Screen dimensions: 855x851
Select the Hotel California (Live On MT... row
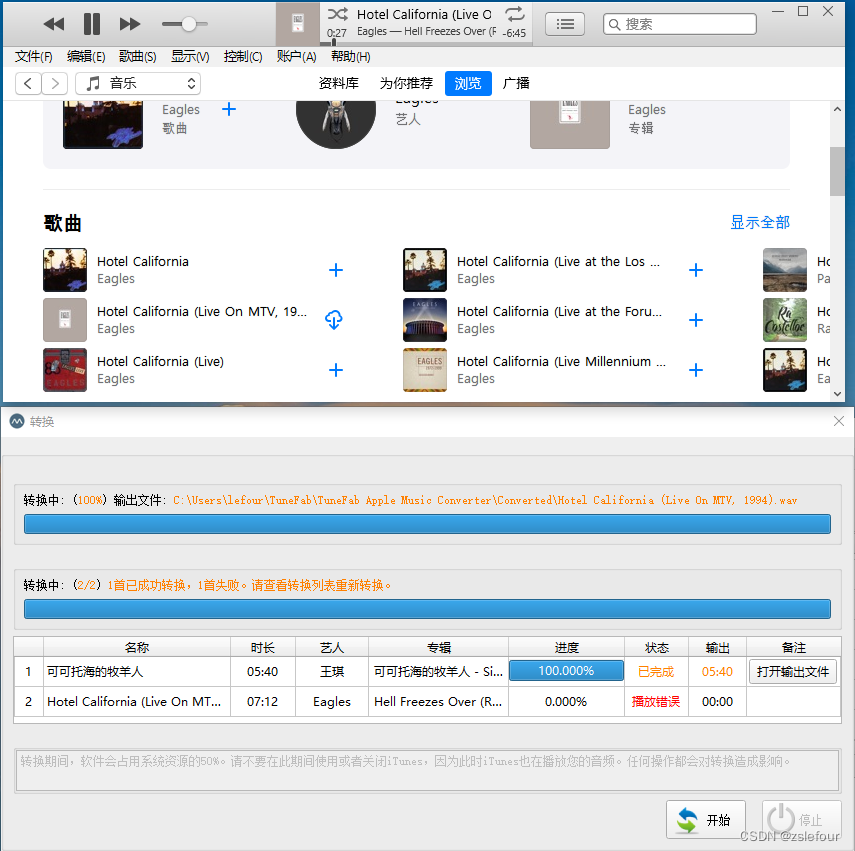(427, 702)
